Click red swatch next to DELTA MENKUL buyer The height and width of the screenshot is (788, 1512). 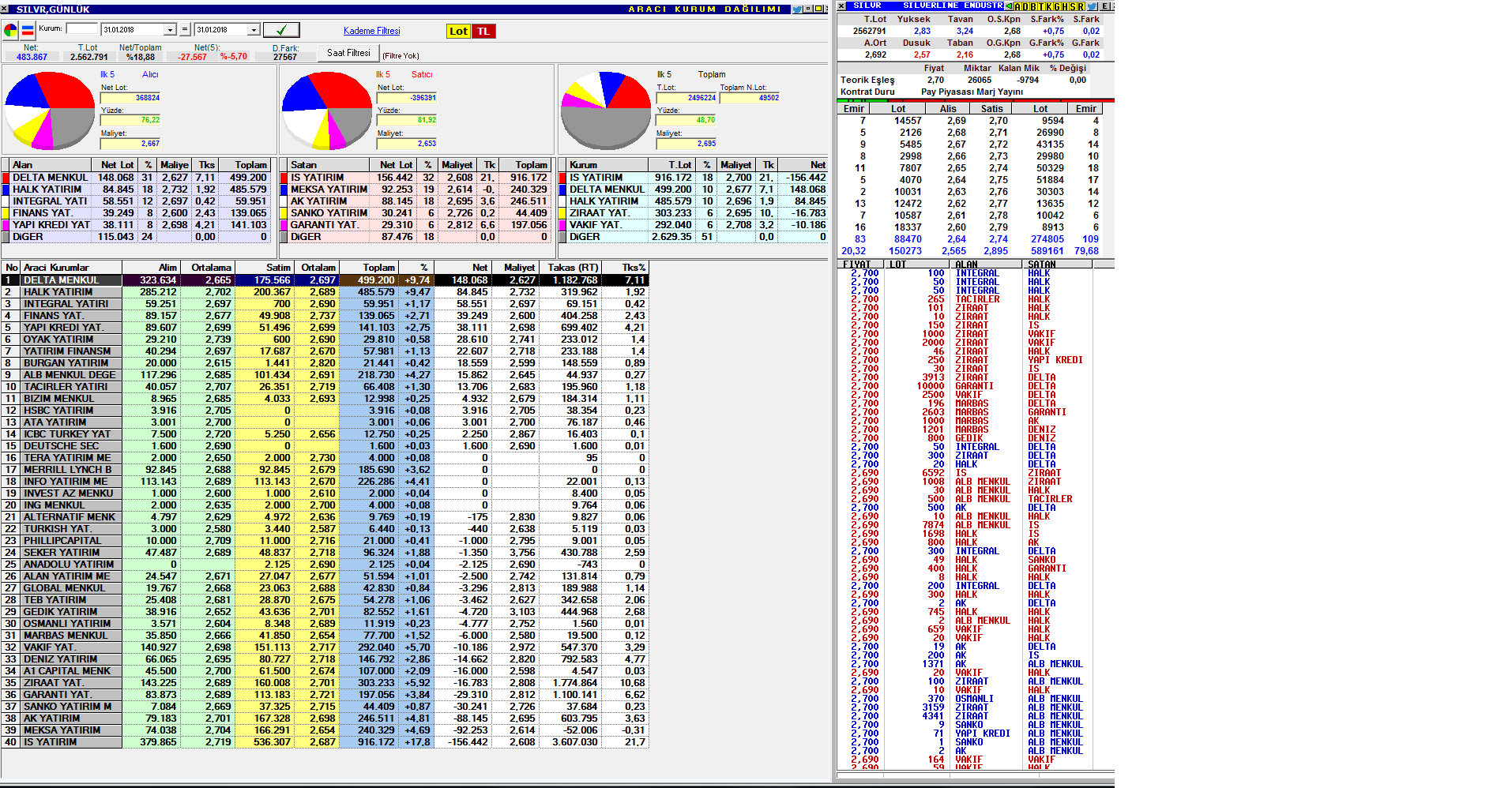tap(6, 178)
